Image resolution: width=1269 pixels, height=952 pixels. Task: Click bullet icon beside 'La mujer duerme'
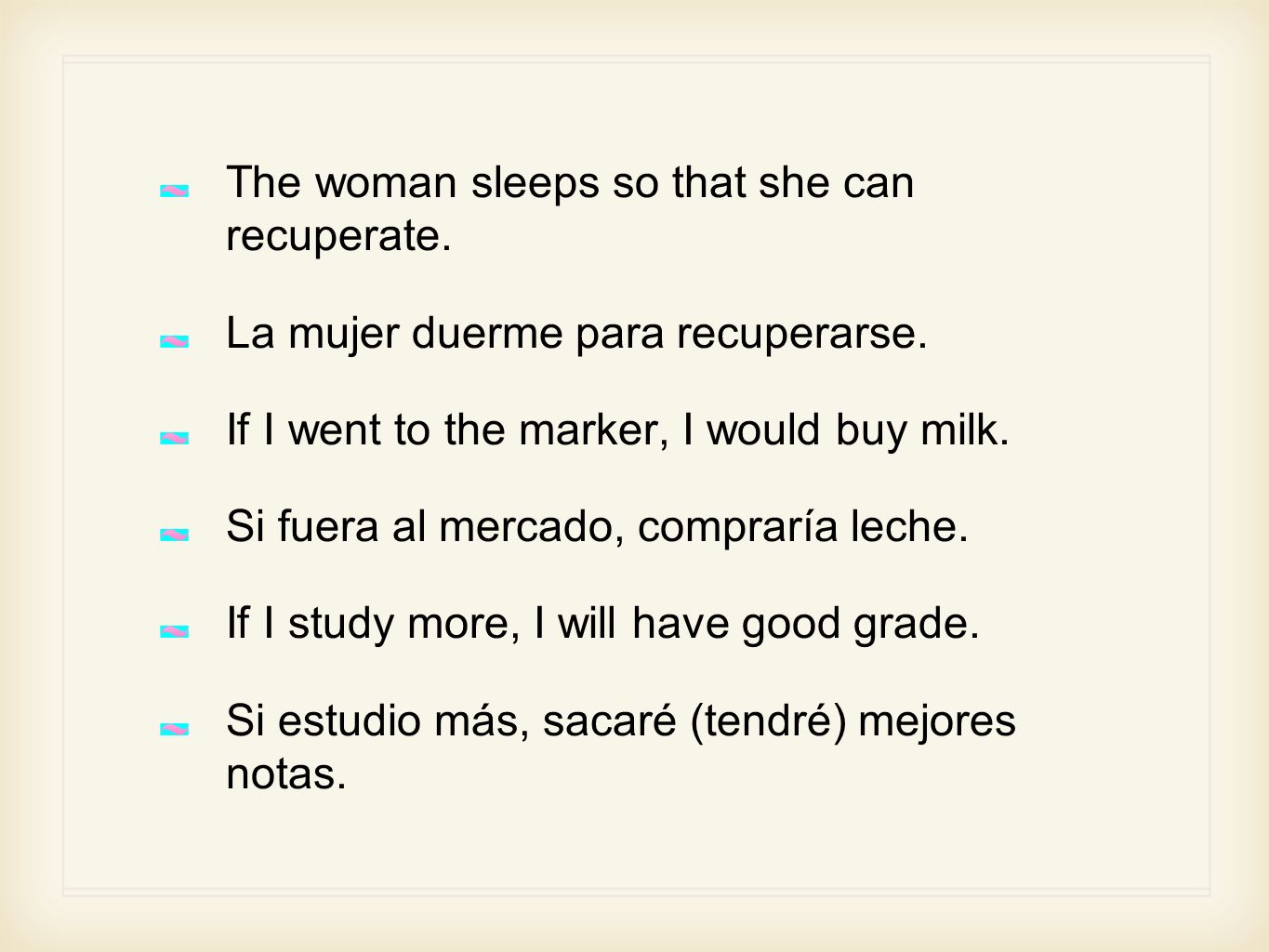174,342
